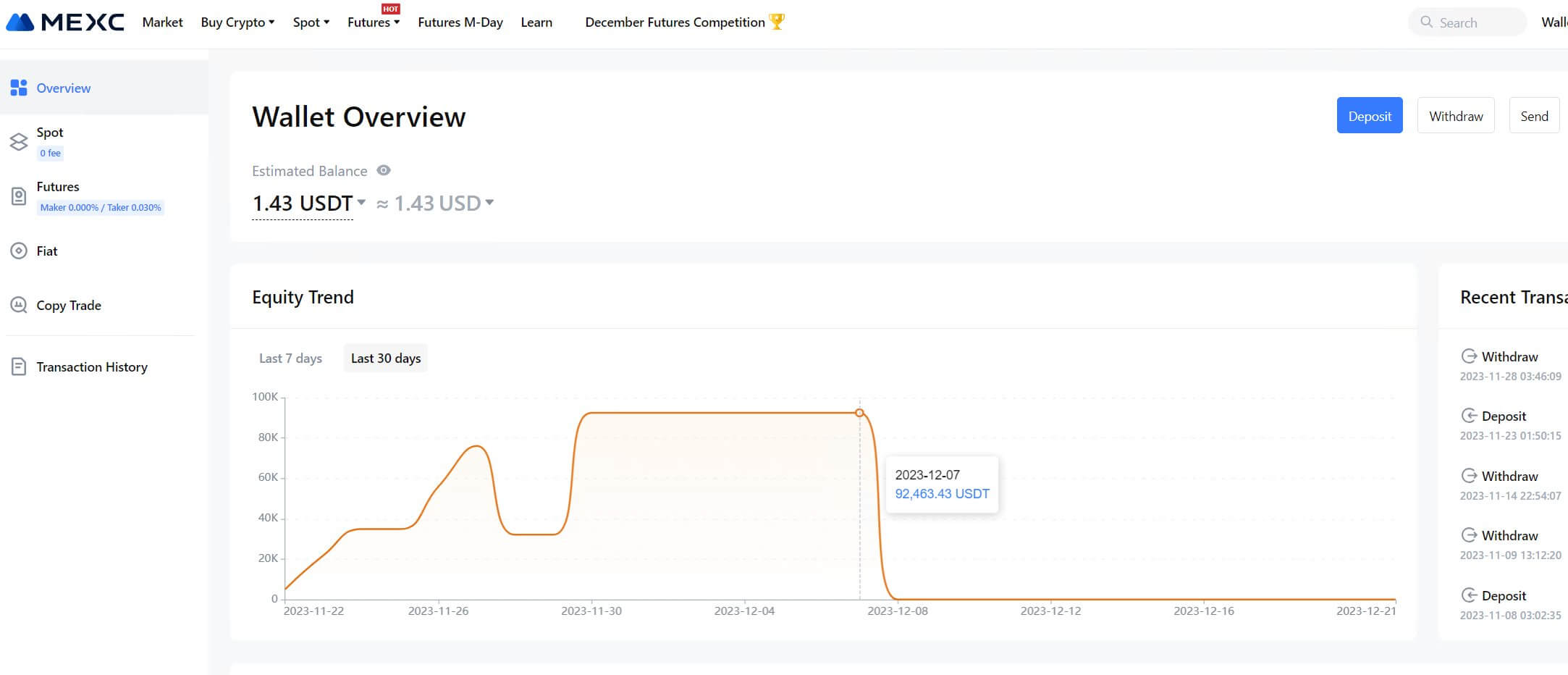Click the 2023-12-07 data point marker

[859, 413]
